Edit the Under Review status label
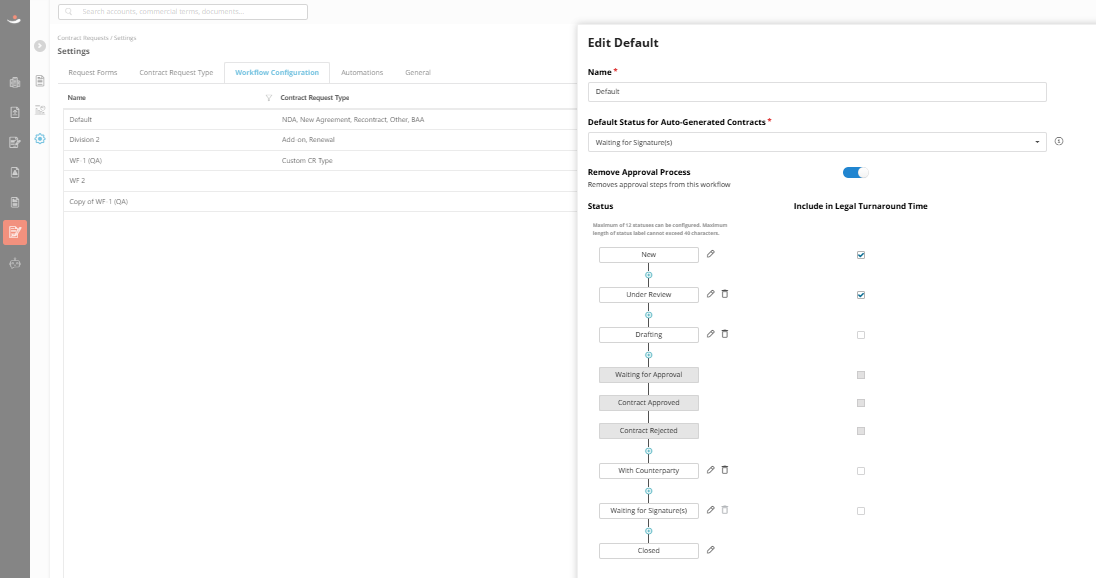This screenshot has width=1096, height=578. click(710, 294)
